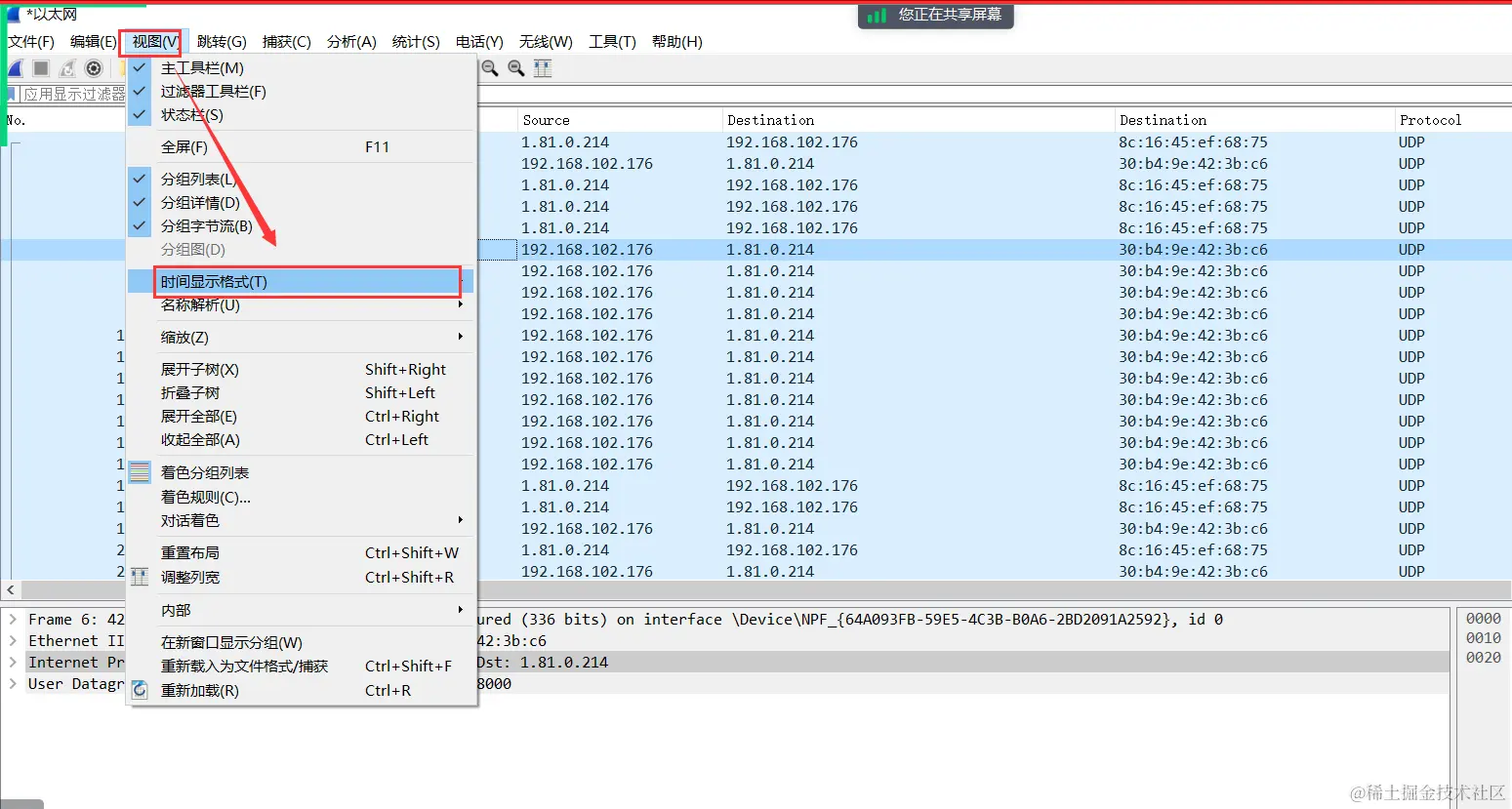Viewport: 1512px width, 809px height.
Task: Start capture with the shark fin icon
Action: 16,68
